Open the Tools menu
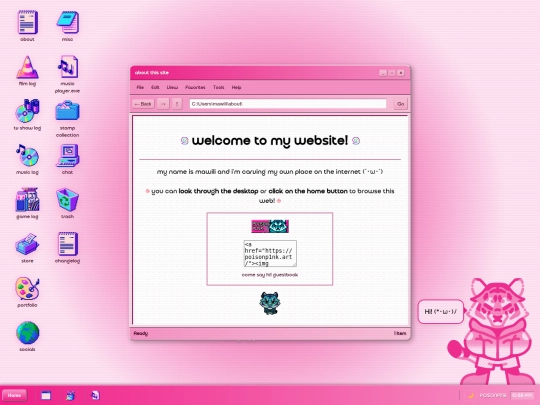The image size is (540, 405). pos(218,87)
